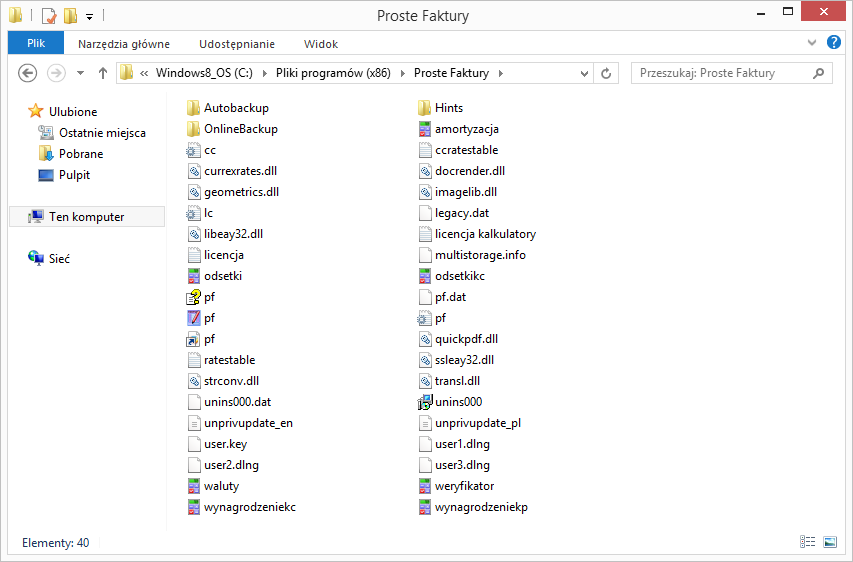The image size is (853, 562).
Task: Go back with the back arrow button
Action: (x=27, y=73)
